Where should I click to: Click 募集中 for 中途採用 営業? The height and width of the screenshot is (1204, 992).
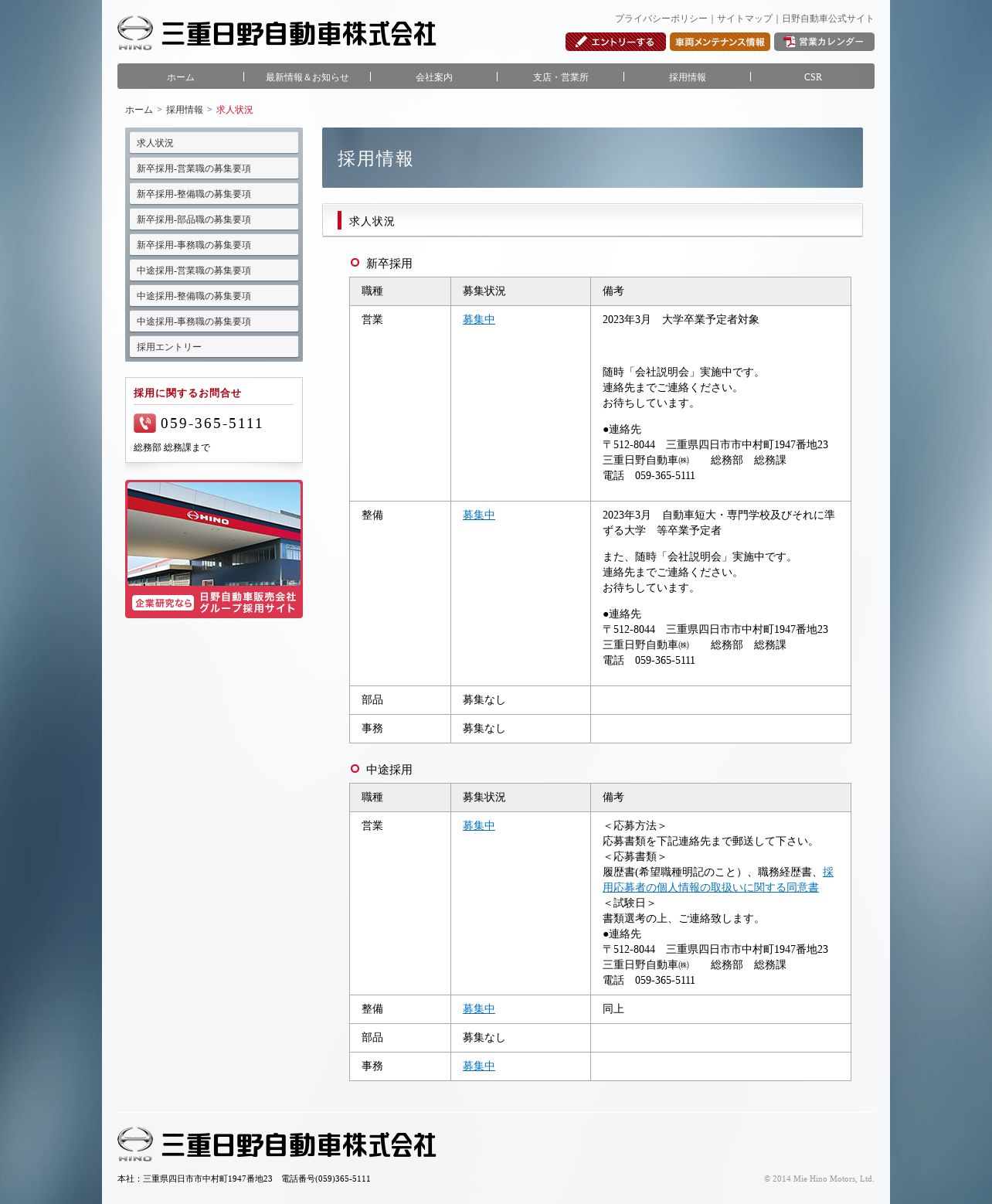point(479,825)
